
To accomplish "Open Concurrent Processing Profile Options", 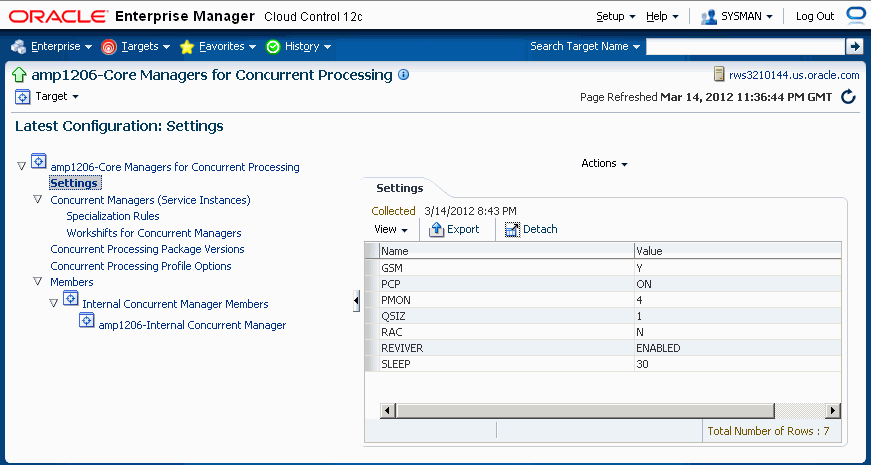I will (141, 266).
